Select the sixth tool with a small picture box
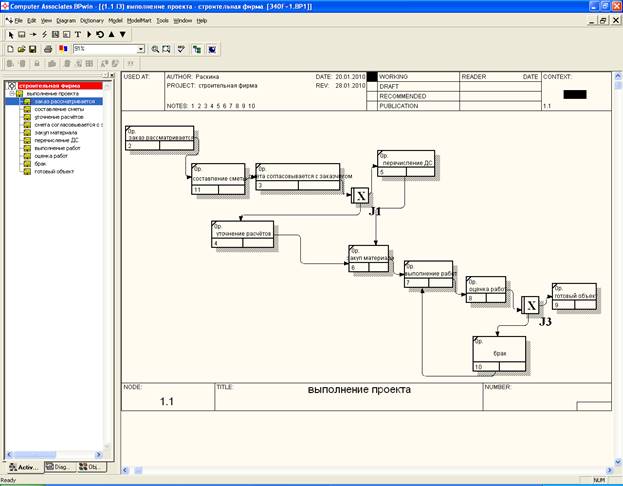623x486 pixels. [x=66, y=35]
